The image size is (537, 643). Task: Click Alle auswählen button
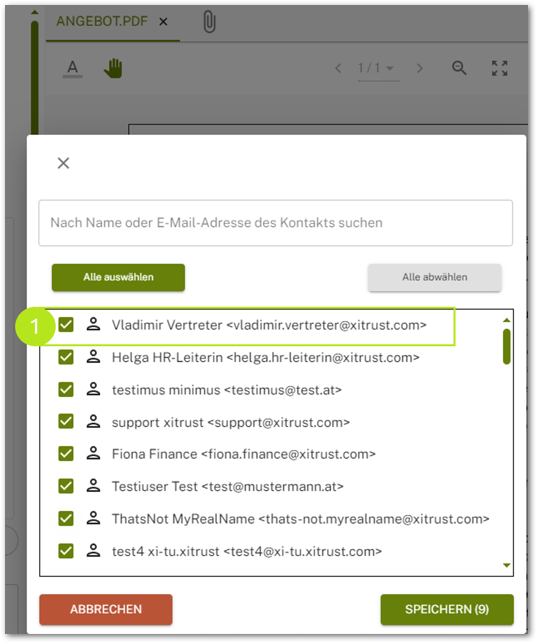tap(118, 278)
